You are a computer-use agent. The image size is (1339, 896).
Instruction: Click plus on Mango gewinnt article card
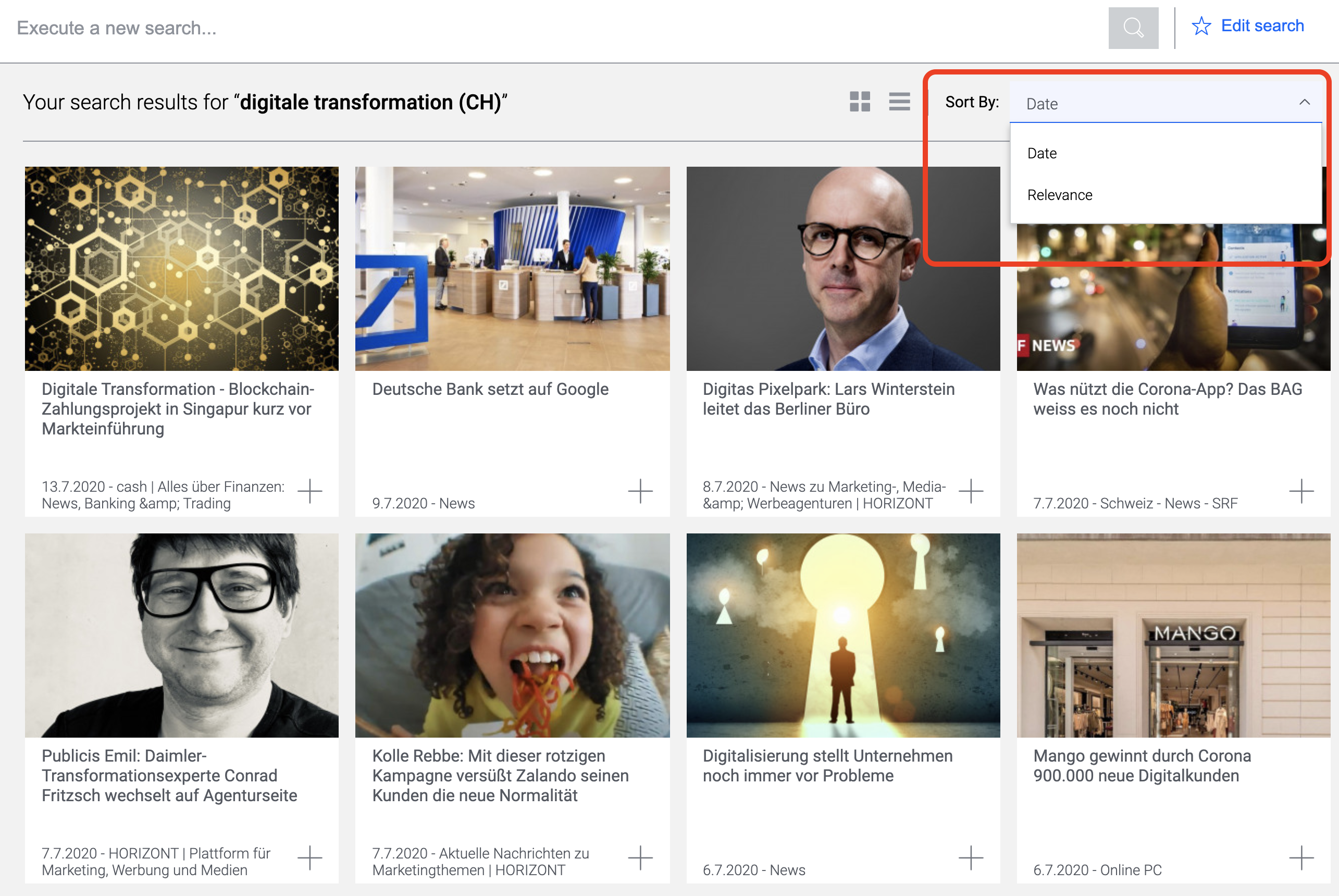click(1301, 858)
